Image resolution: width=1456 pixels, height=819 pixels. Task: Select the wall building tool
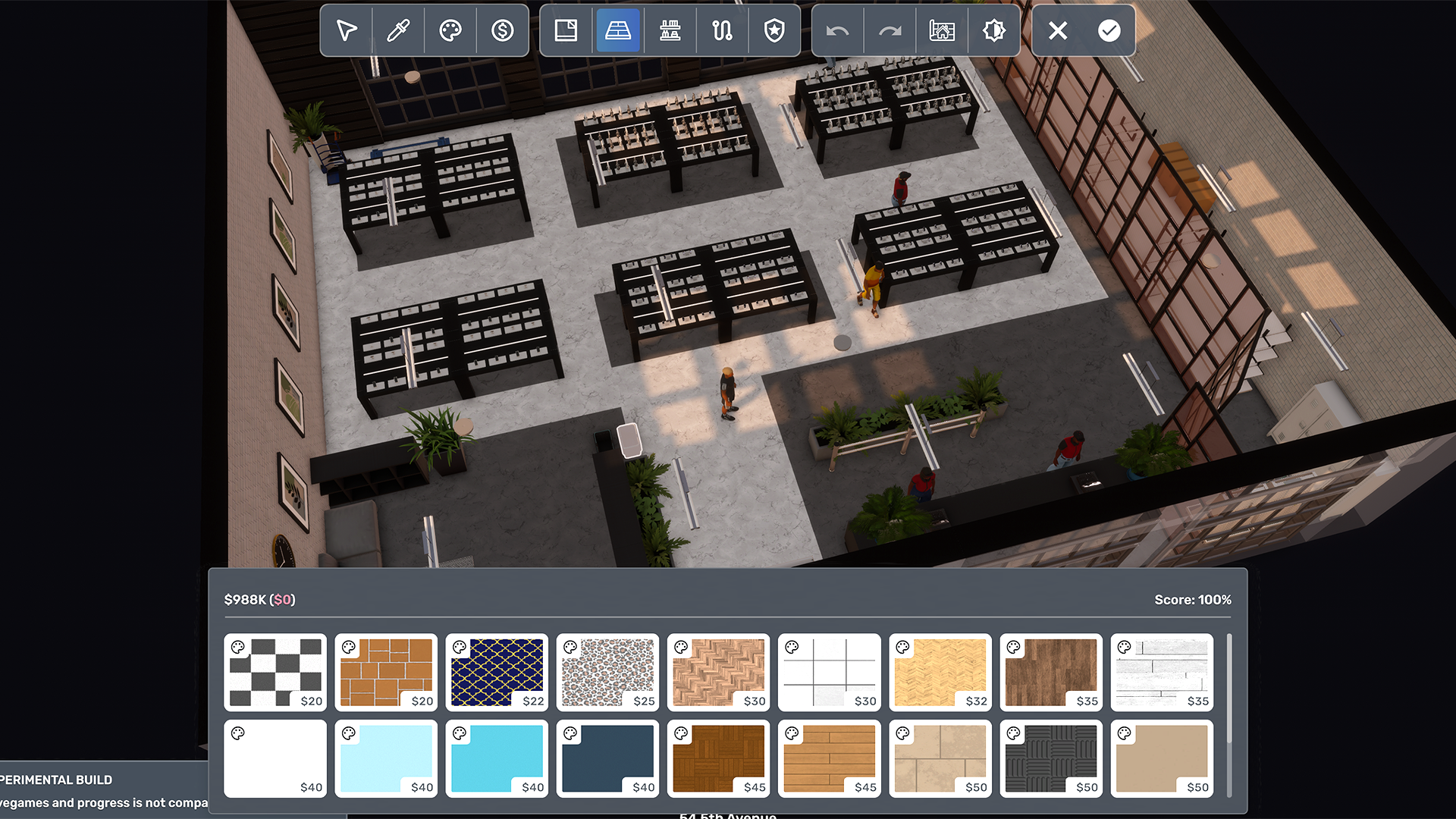click(566, 30)
